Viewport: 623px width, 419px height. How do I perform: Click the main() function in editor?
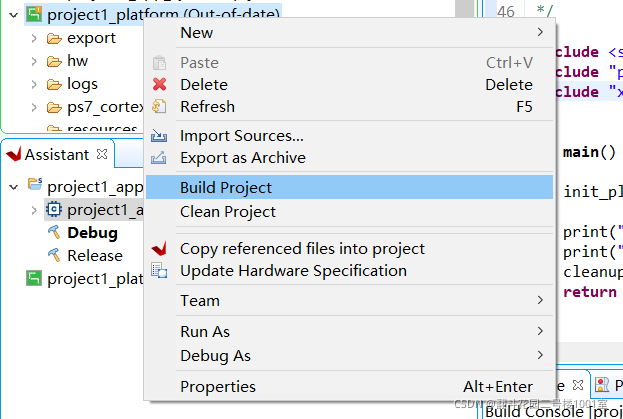click(x=589, y=152)
